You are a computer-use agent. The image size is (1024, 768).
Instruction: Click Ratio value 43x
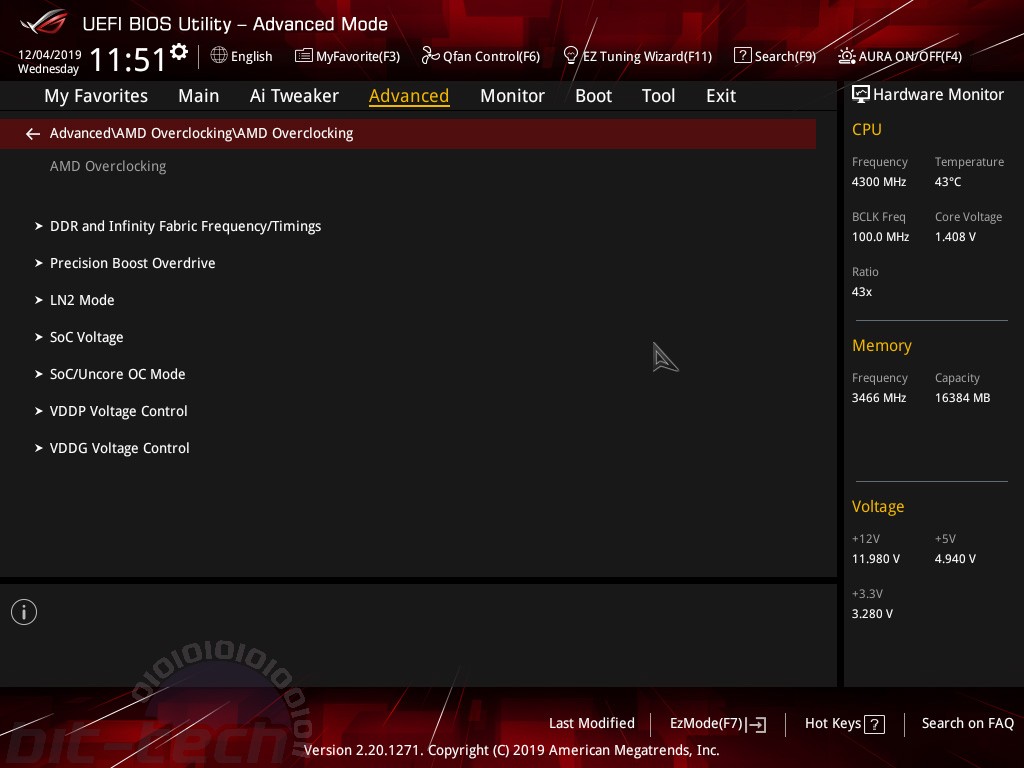point(861,292)
